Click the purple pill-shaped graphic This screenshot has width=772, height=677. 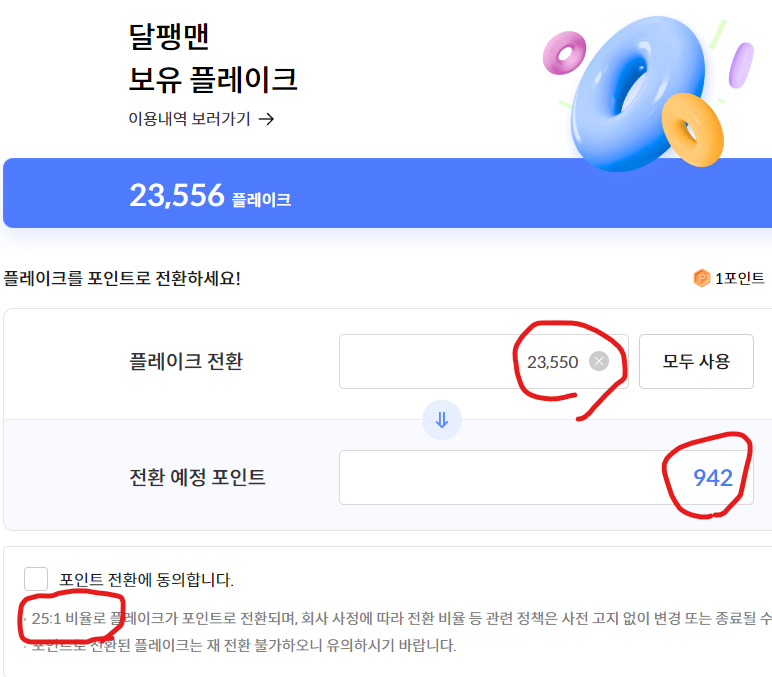(x=741, y=64)
